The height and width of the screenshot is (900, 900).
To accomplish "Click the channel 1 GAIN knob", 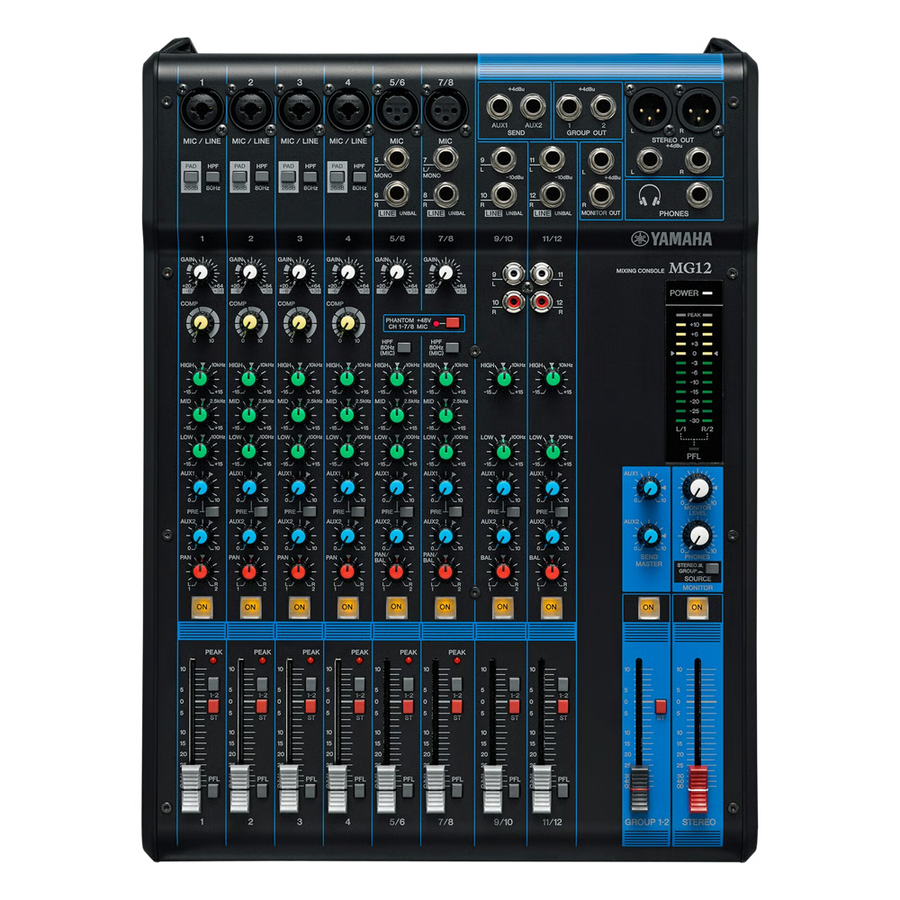I will pyautogui.click(x=200, y=273).
